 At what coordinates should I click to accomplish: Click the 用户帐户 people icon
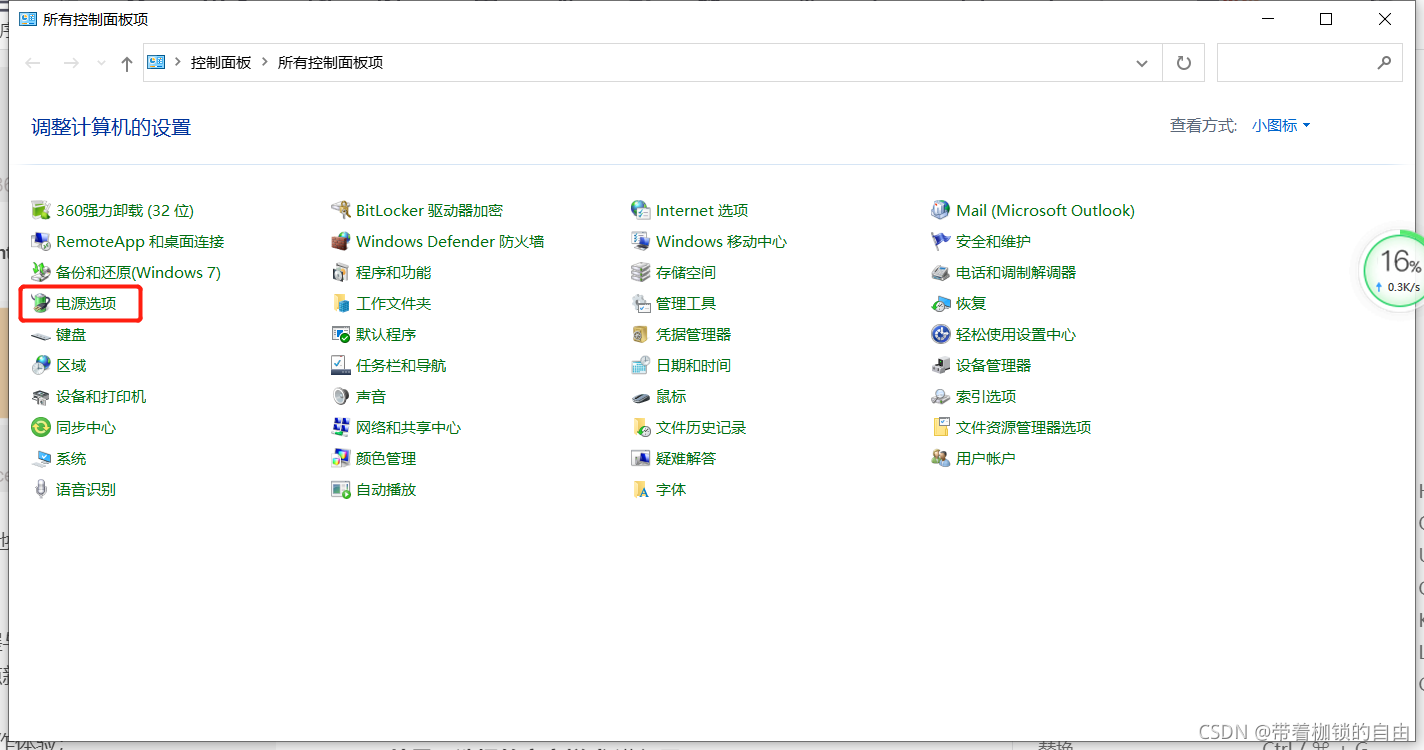[941, 458]
